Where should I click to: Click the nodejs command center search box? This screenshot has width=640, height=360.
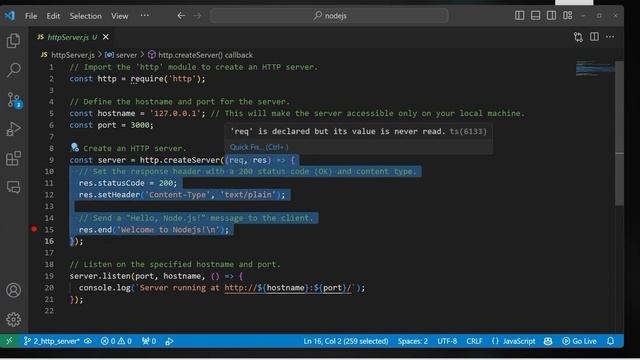[329, 16]
